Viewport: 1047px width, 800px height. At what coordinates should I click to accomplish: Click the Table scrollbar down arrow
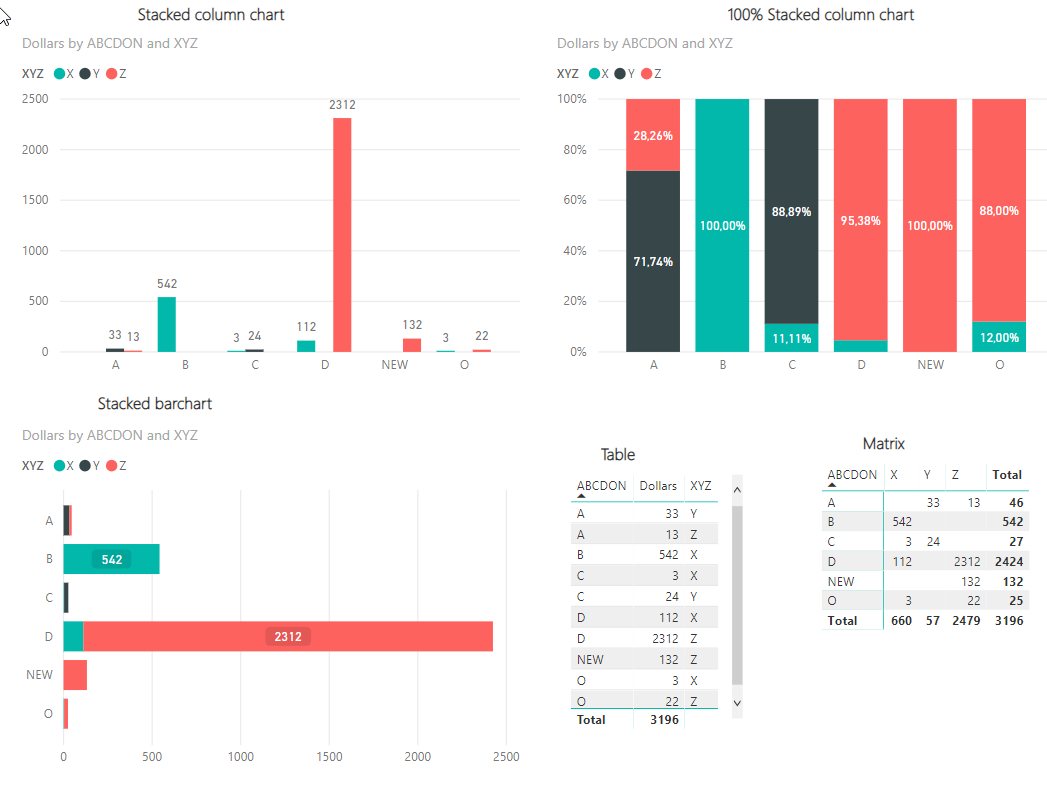[x=737, y=703]
